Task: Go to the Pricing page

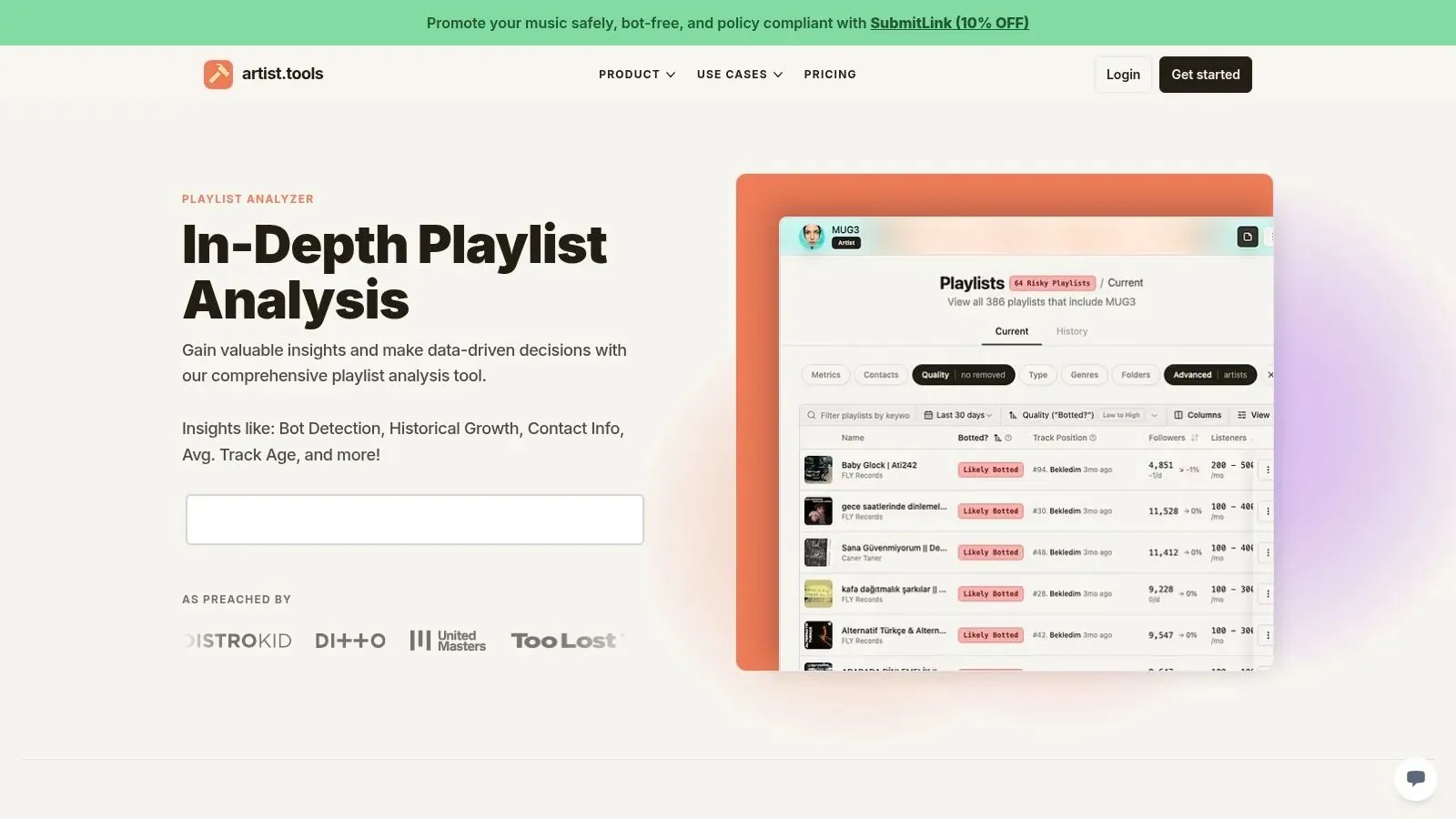Action: pyautogui.click(x=830, y=75)
